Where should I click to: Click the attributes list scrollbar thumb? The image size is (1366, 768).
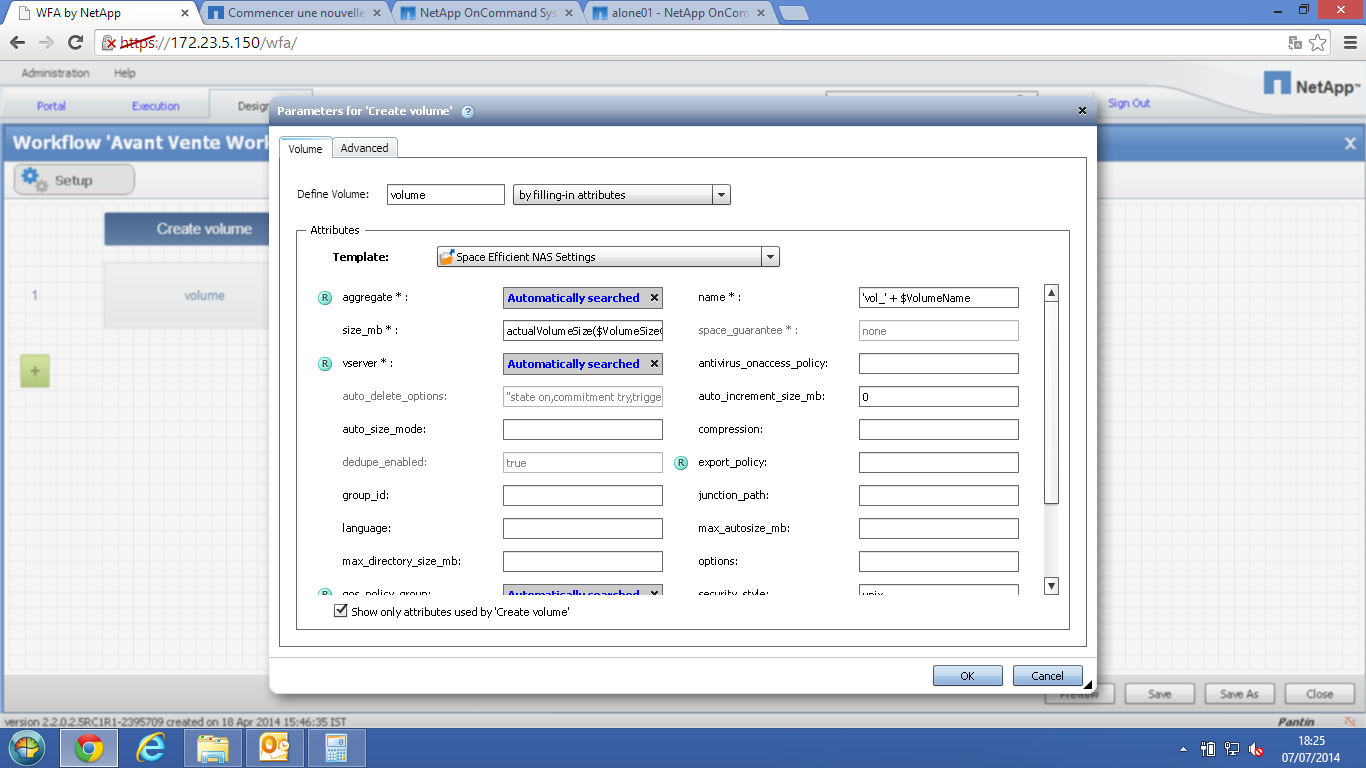[1051, 402]
